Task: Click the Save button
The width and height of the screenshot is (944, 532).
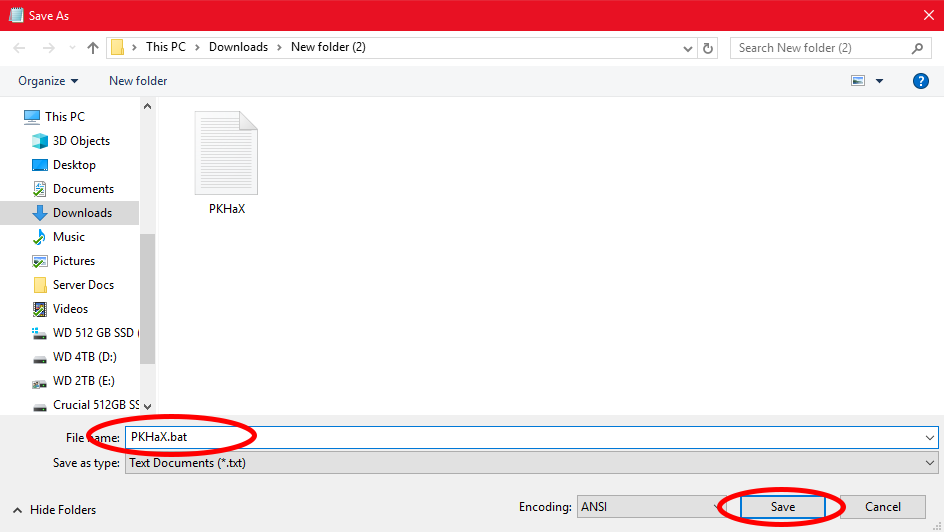Action: tap(783, 507)
